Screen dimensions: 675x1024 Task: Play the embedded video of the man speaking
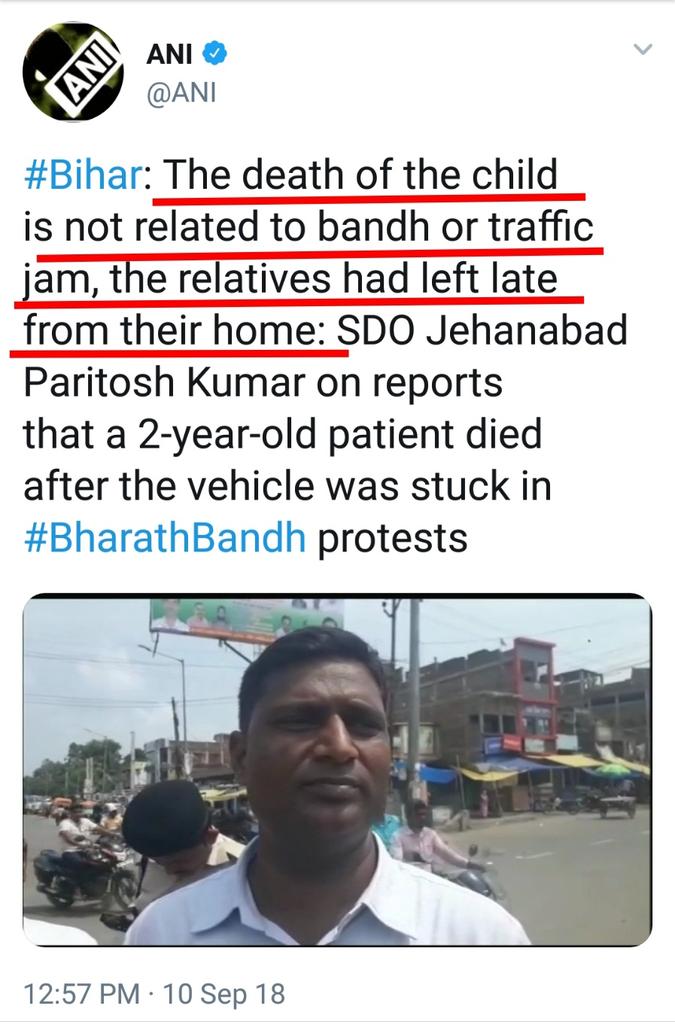pyautogui.click(x=338, y=771)
